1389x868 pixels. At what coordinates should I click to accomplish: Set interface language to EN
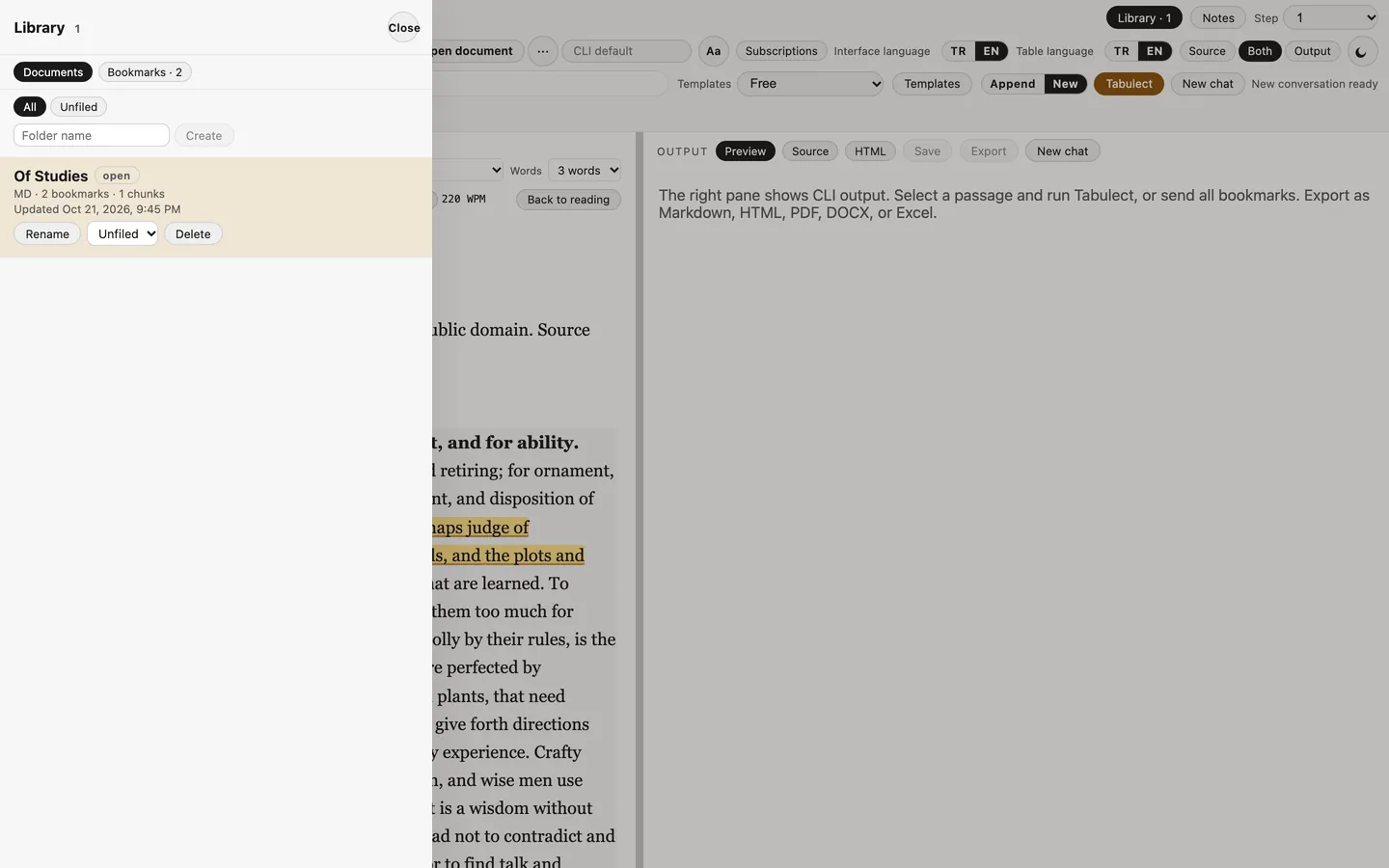992,51
